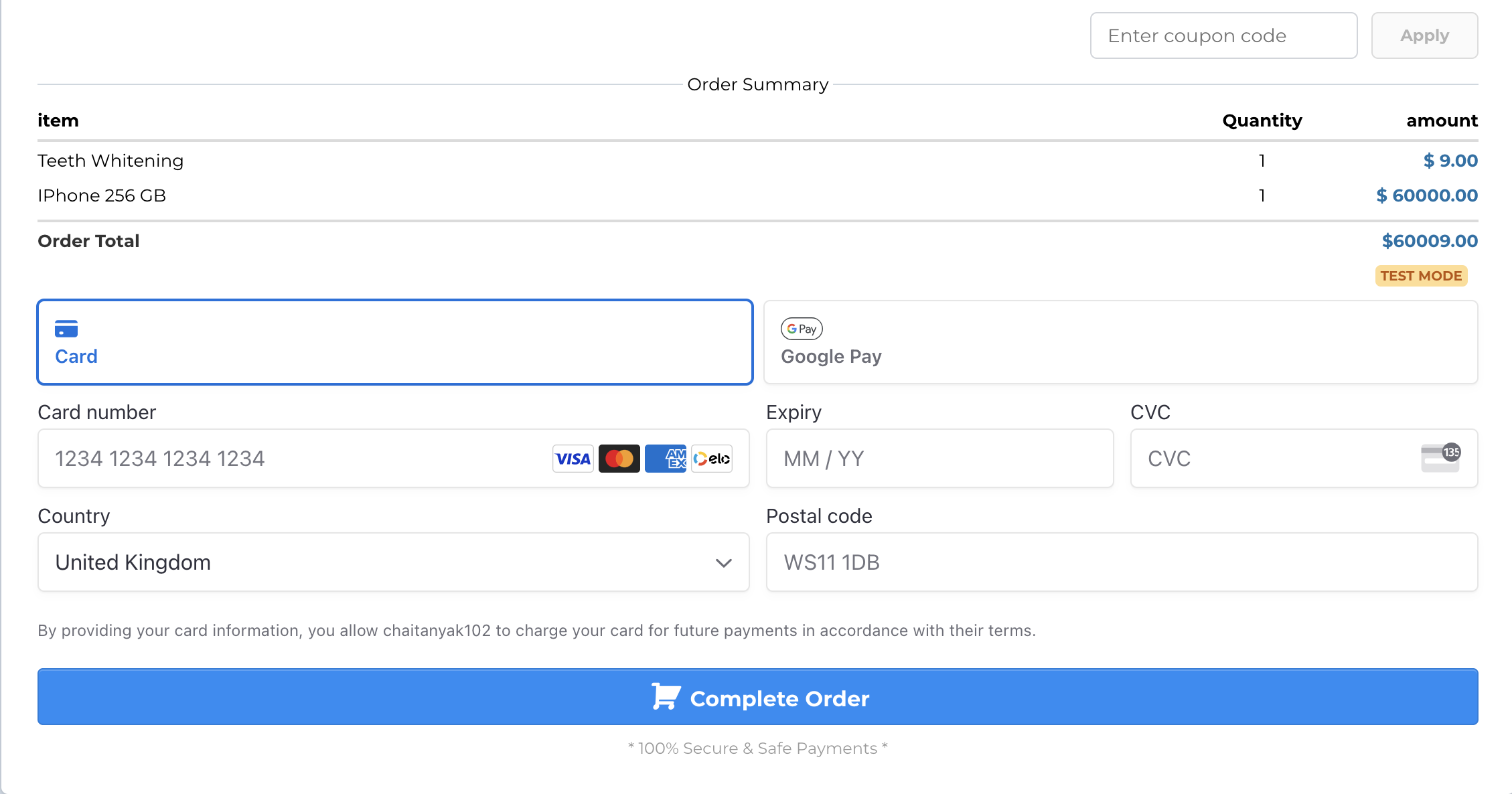Click the Country dropdown chevron arrow
The height and width of the screenshot is (794, 1512).
pos(723,563)
